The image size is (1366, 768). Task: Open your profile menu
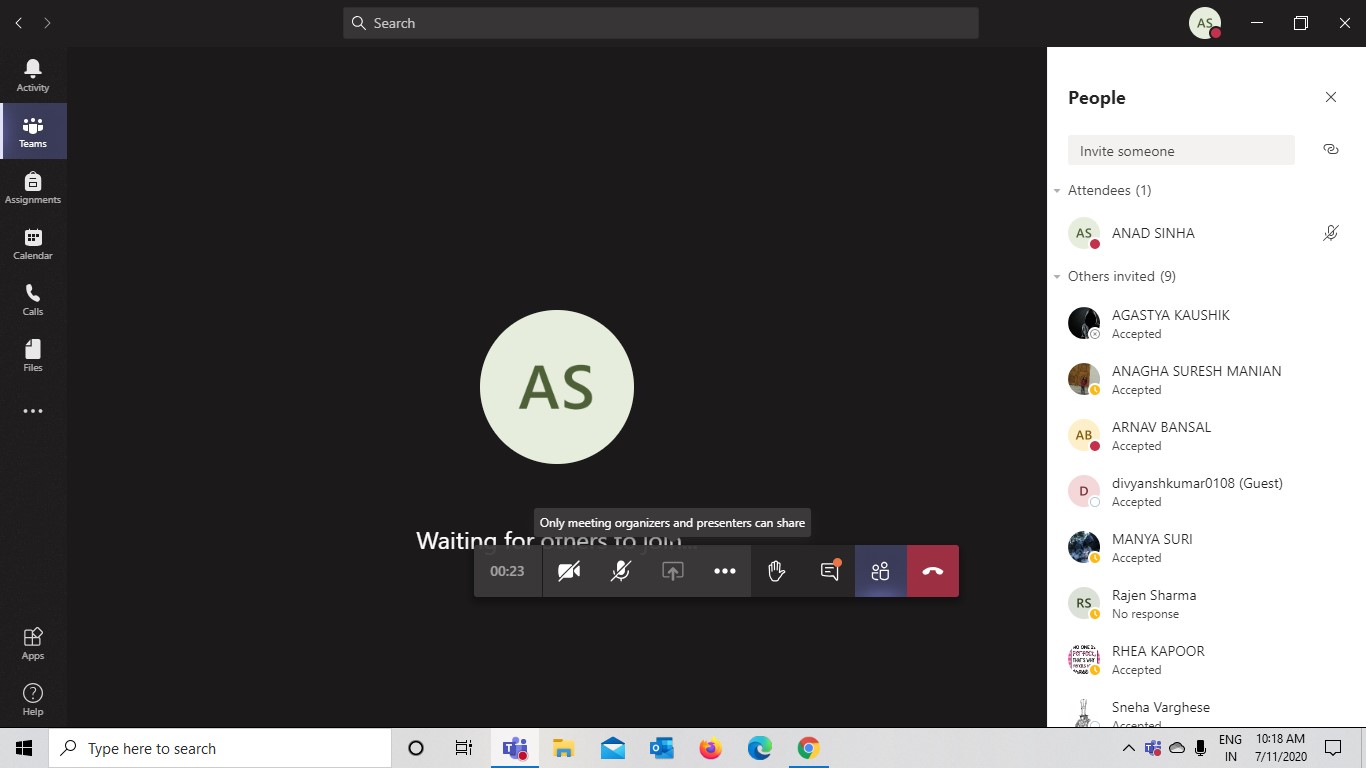point(1204,22)
